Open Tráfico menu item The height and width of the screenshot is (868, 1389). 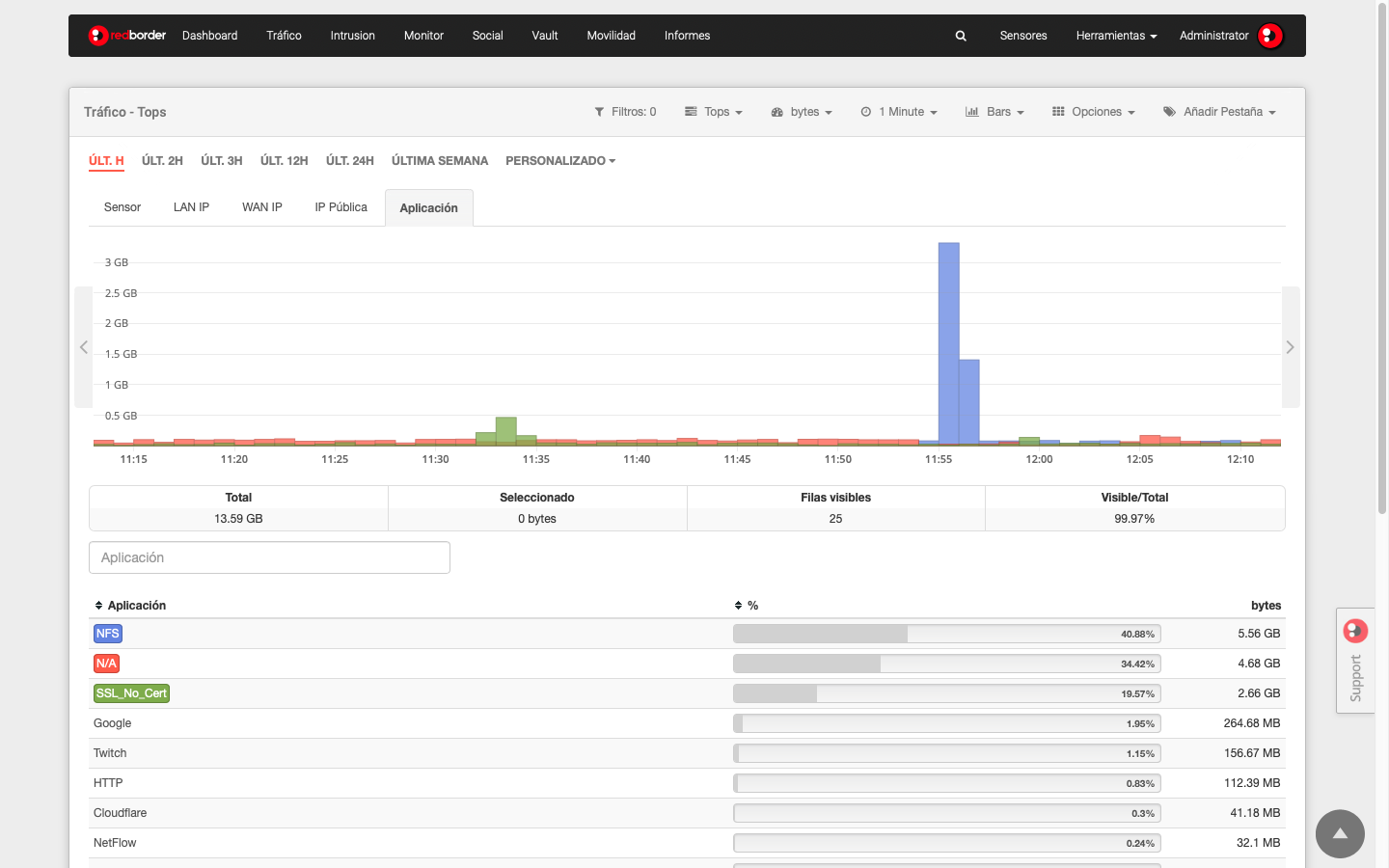coord(284,36)
